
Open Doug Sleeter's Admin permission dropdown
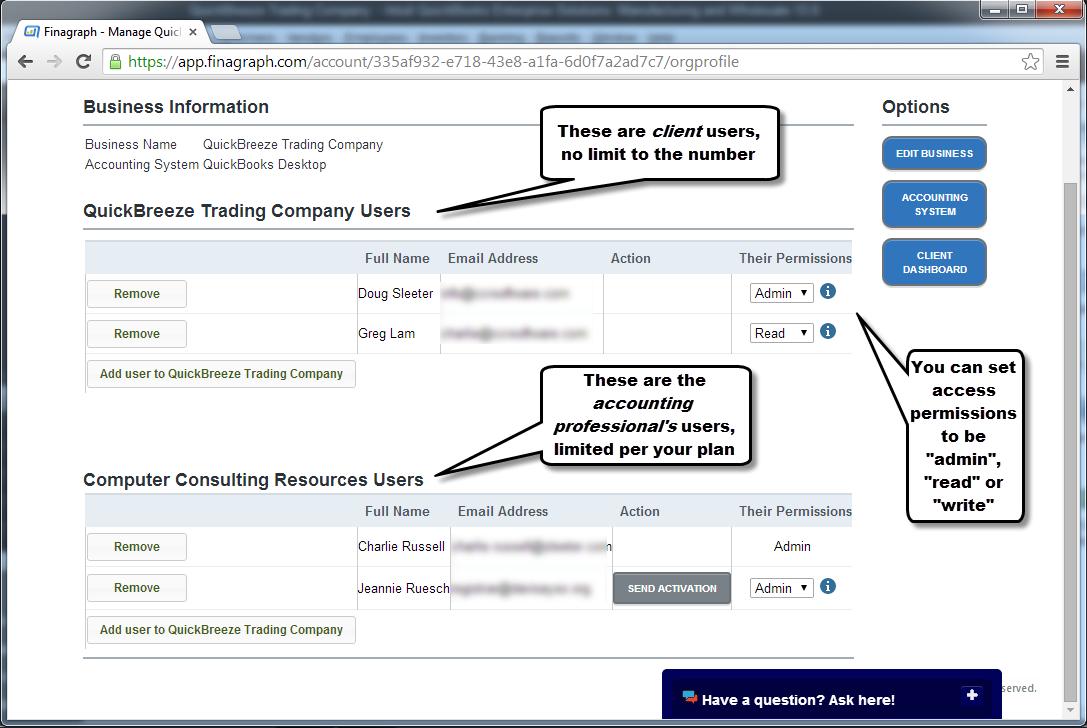tap(781, 293)
